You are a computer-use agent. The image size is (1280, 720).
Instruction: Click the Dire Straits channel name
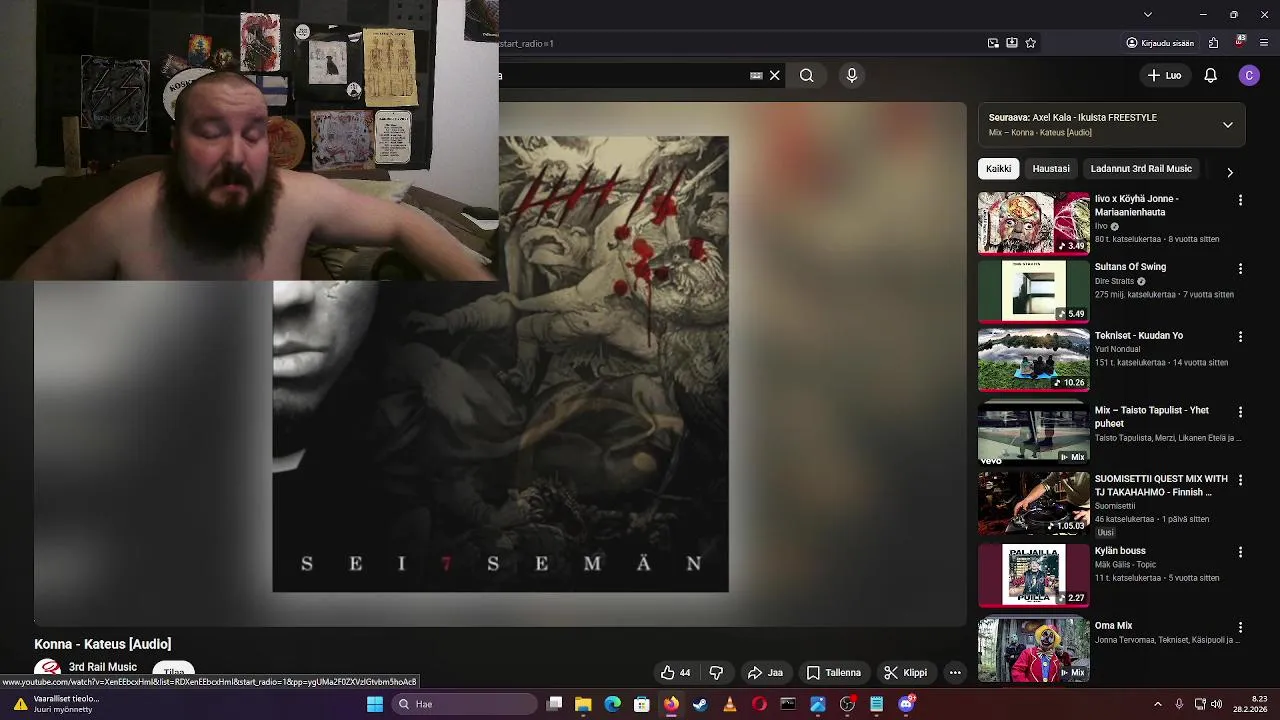point(1115,282)
